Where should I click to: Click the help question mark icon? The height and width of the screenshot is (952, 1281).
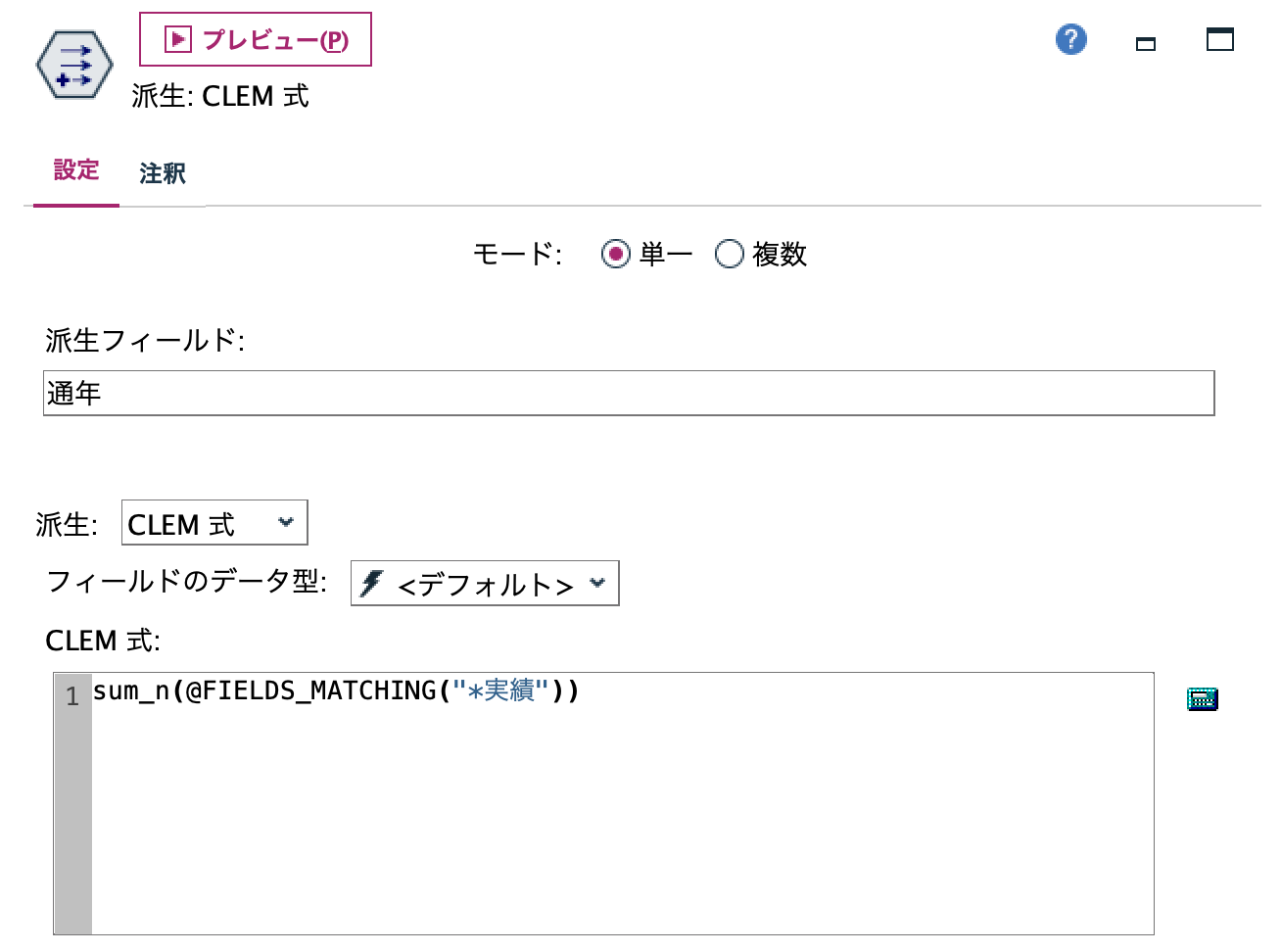tap(1070, 40)
